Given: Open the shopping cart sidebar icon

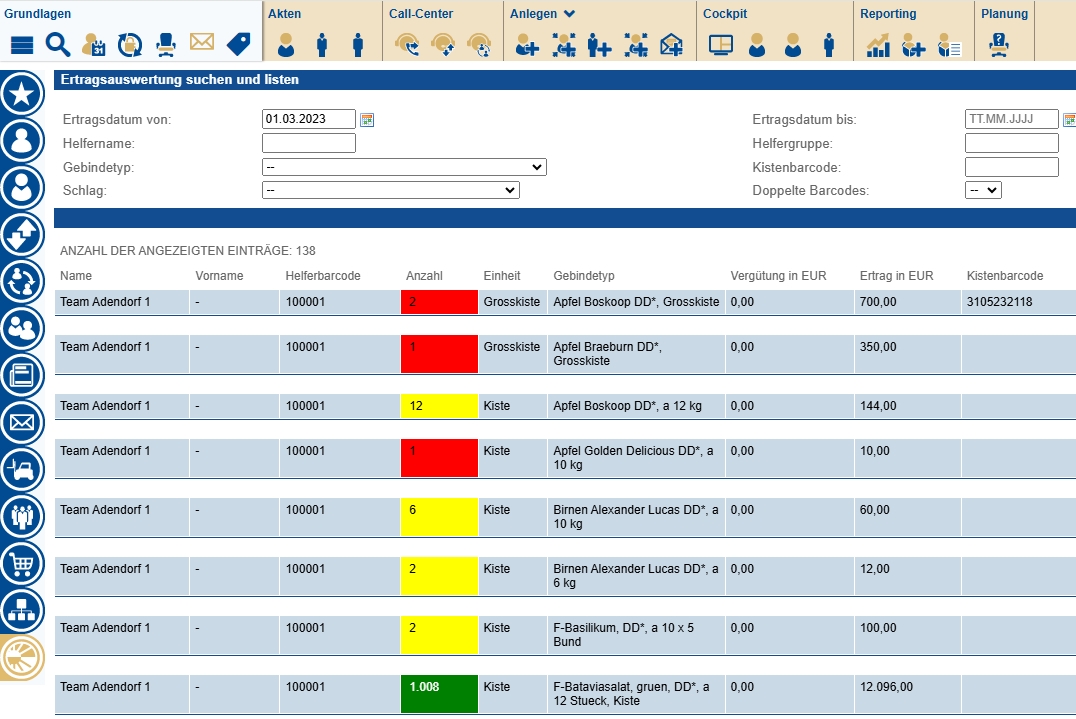Looking at the screenshot, I should [22, 563].
